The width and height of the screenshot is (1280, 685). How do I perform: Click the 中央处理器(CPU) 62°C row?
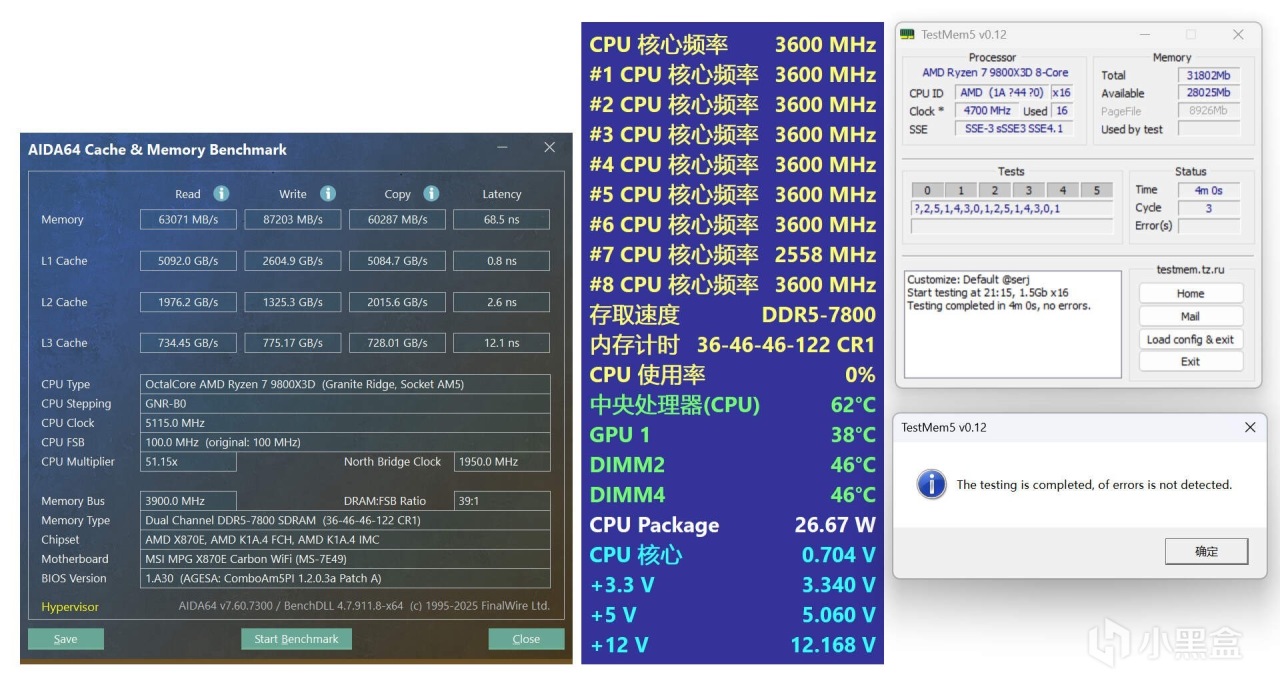tap(732, 404)
